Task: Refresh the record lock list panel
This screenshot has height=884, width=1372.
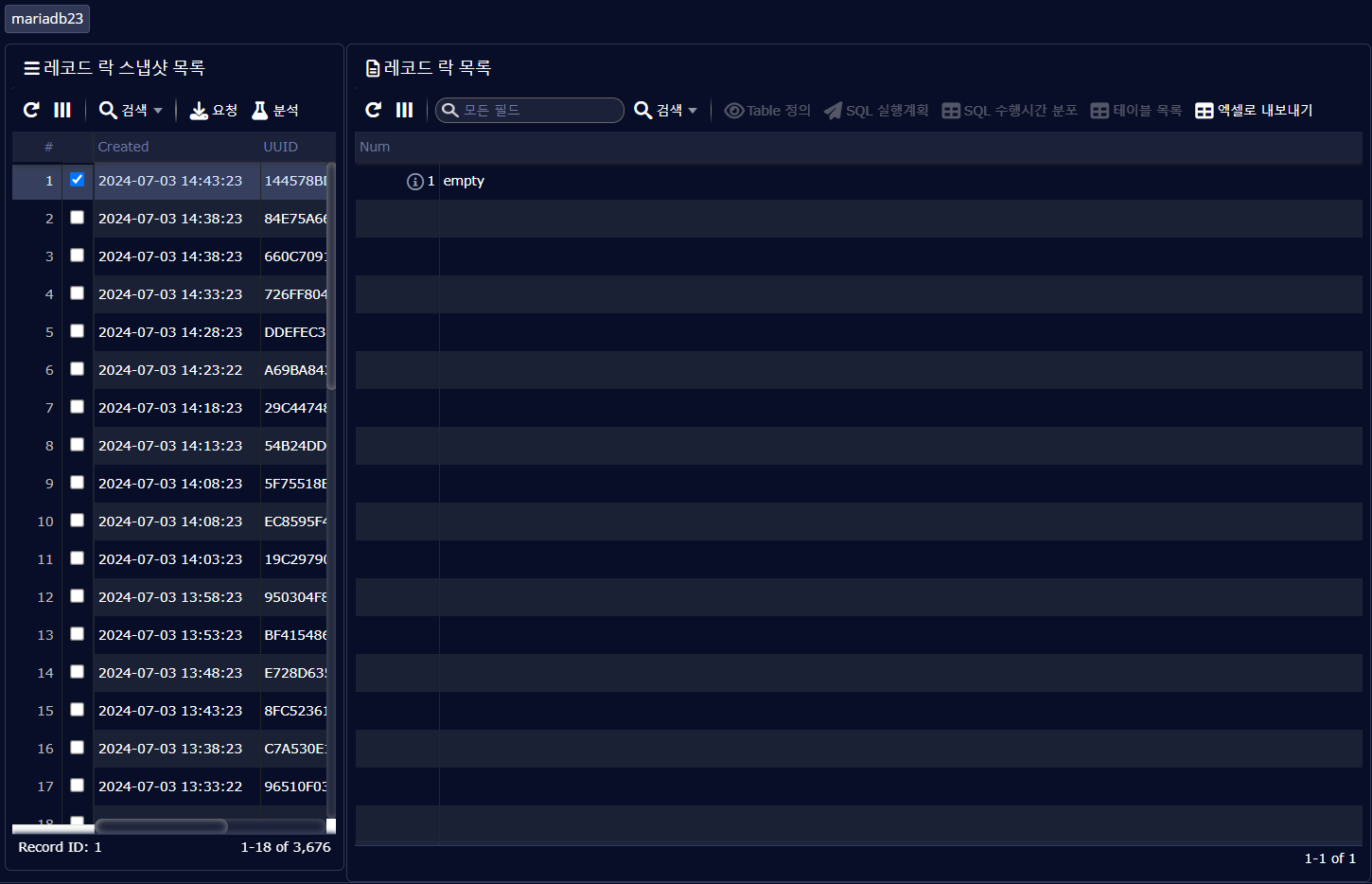Action: (374, 111)
